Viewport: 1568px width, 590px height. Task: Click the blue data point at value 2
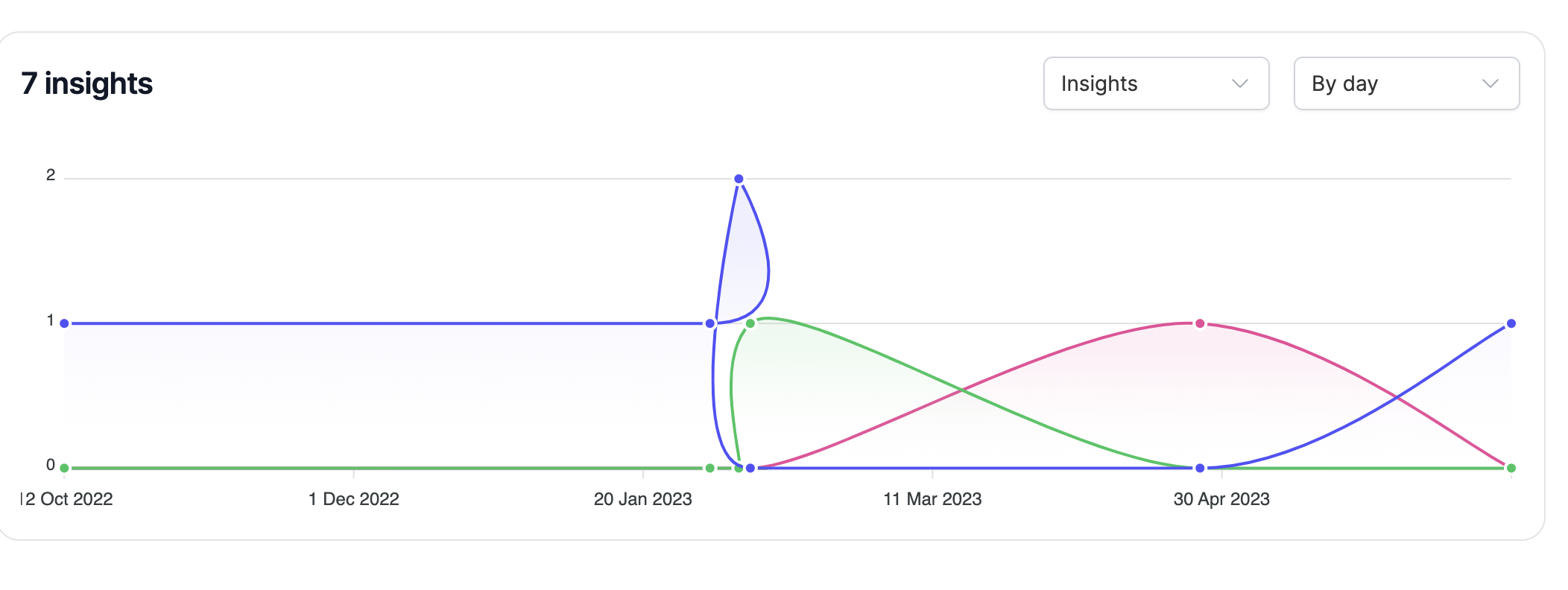pyautogui.click(x=739, y=178)
